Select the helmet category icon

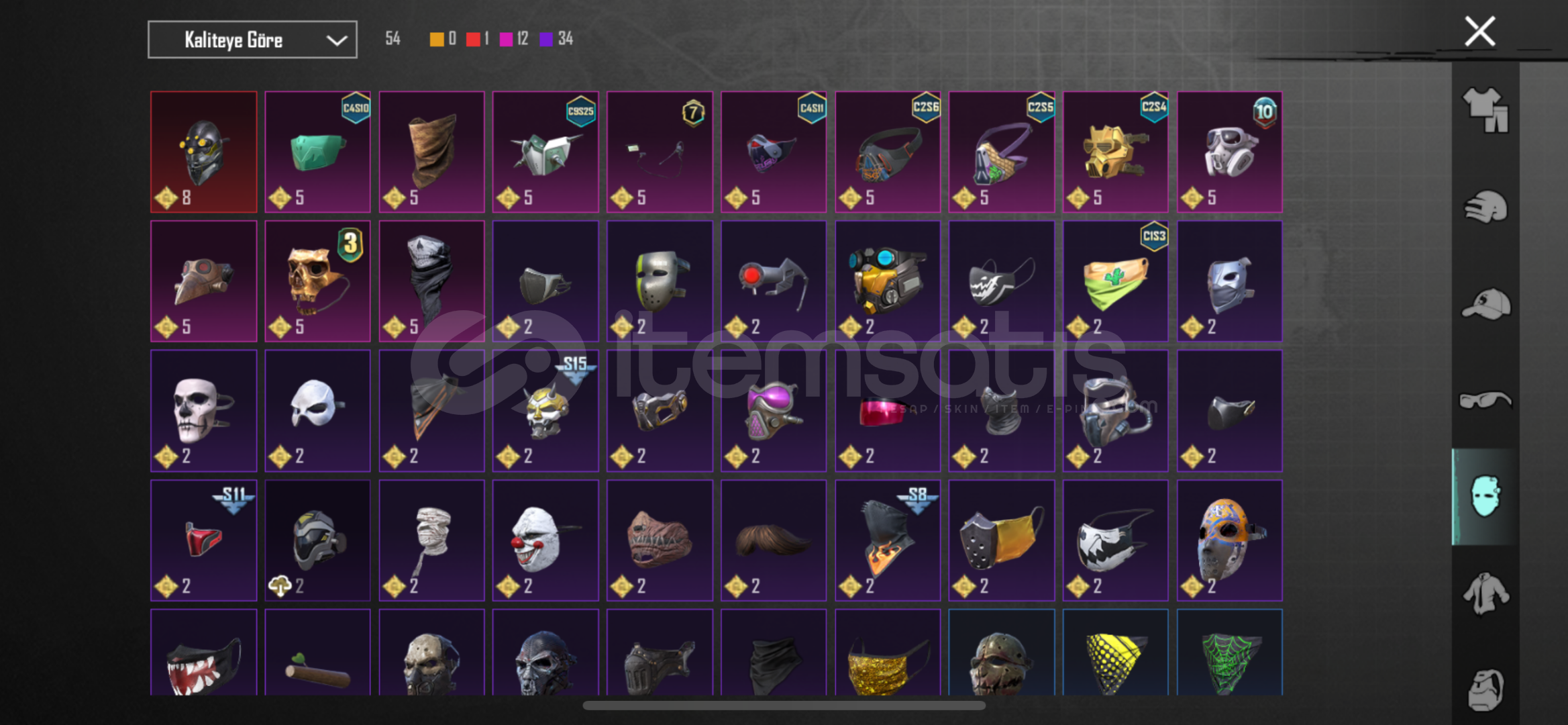click(1485, 207)
